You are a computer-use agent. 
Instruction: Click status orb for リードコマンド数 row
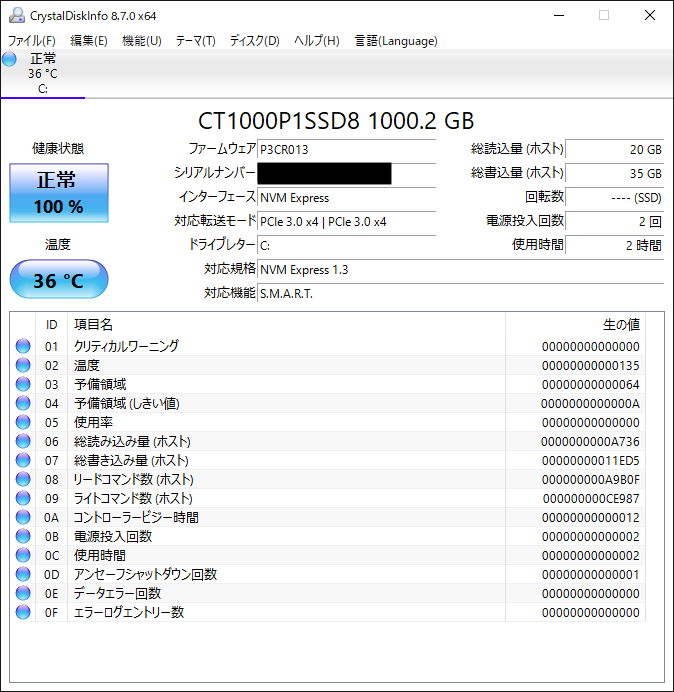pyautogui.click(x=23, y=479)
